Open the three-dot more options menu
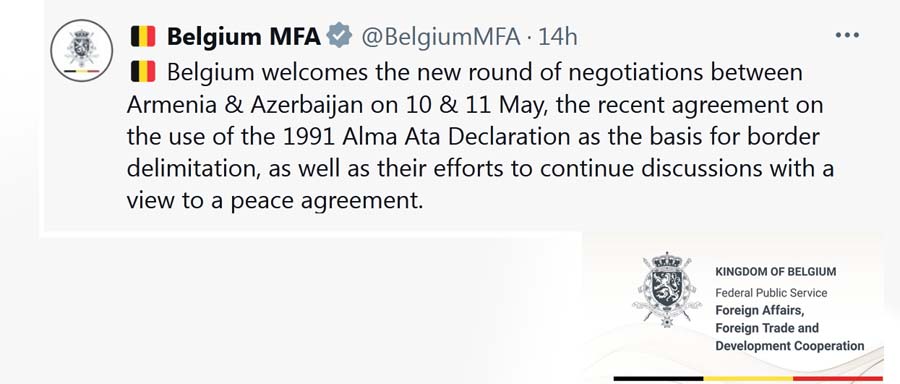The width and height of the screenshot is (900, 384). (847, 36)
